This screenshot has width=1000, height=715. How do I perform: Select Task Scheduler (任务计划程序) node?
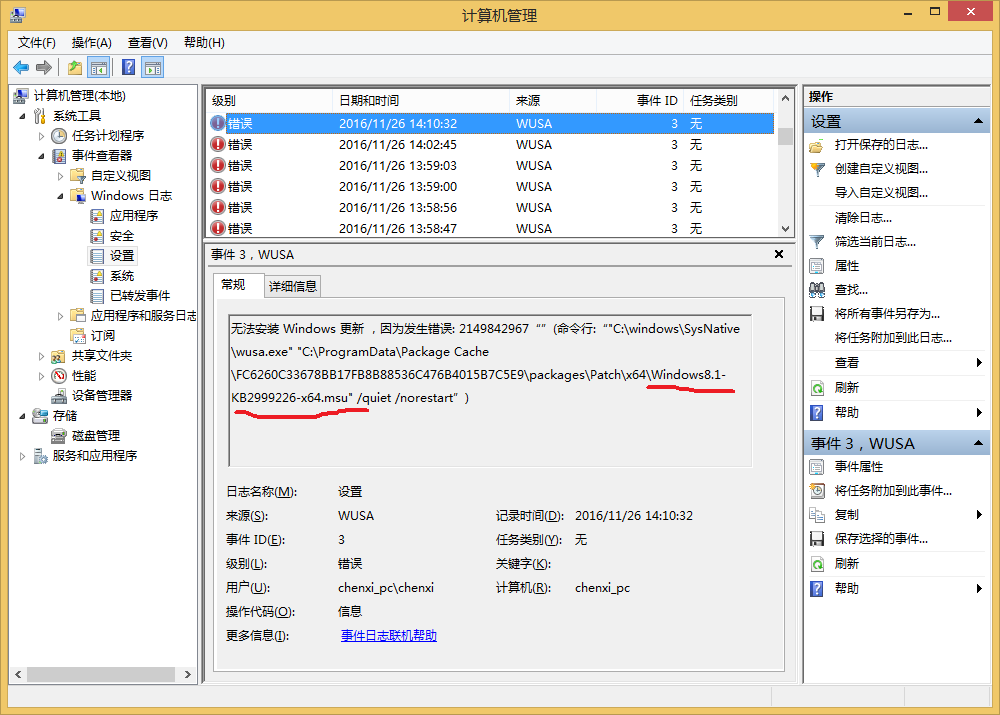[108, 135]
